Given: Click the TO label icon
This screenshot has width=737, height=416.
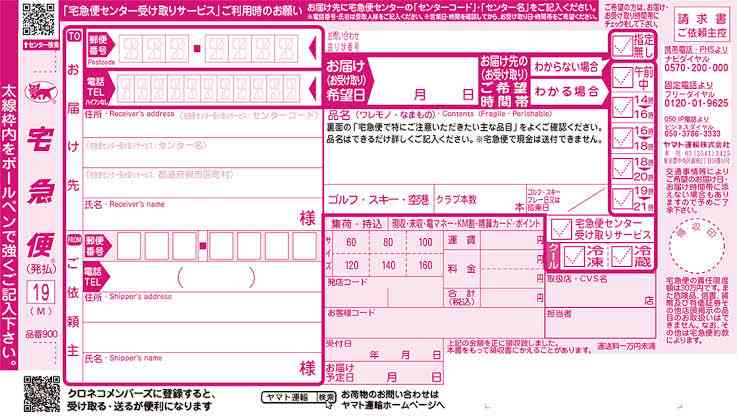Looking at the screenshot, I should point(72,36).
